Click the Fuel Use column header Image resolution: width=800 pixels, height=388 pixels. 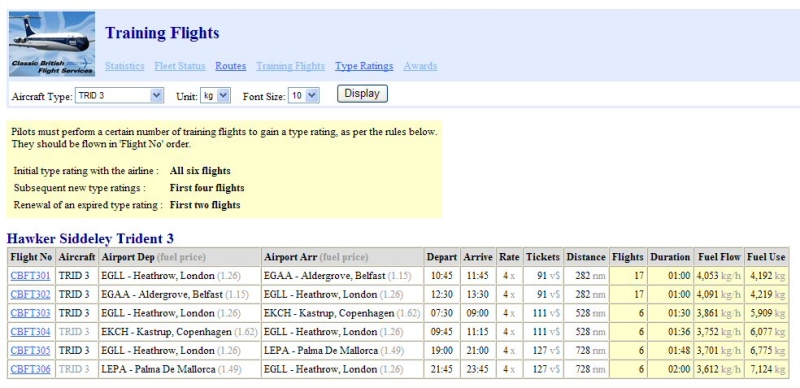[766, 257]
